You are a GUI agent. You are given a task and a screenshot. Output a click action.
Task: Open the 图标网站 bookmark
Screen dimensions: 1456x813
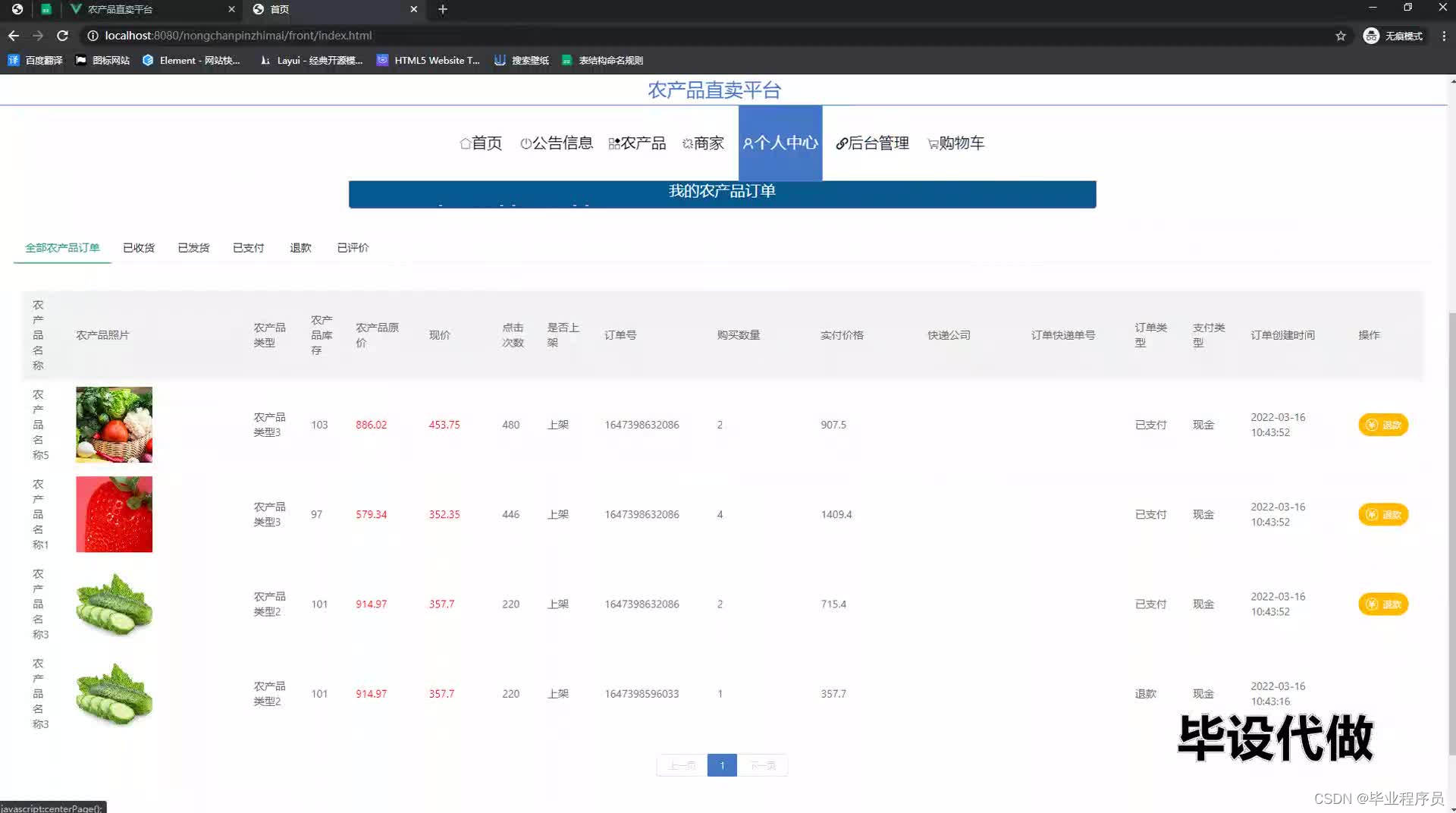tap(102, 60)
